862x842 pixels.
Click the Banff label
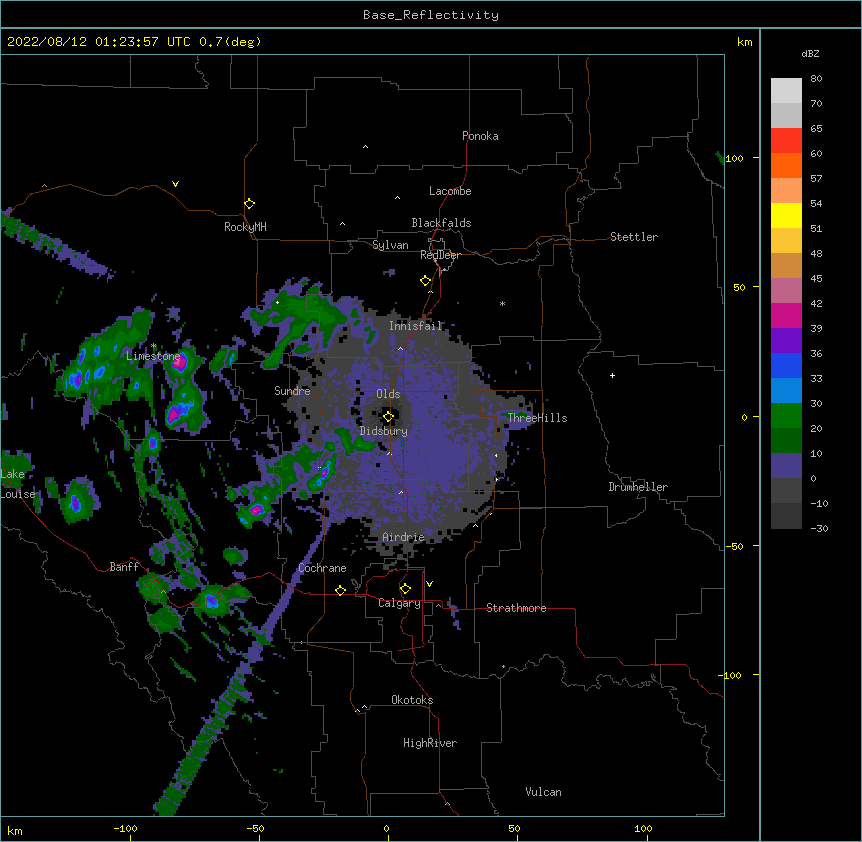[x=124, y=567]
